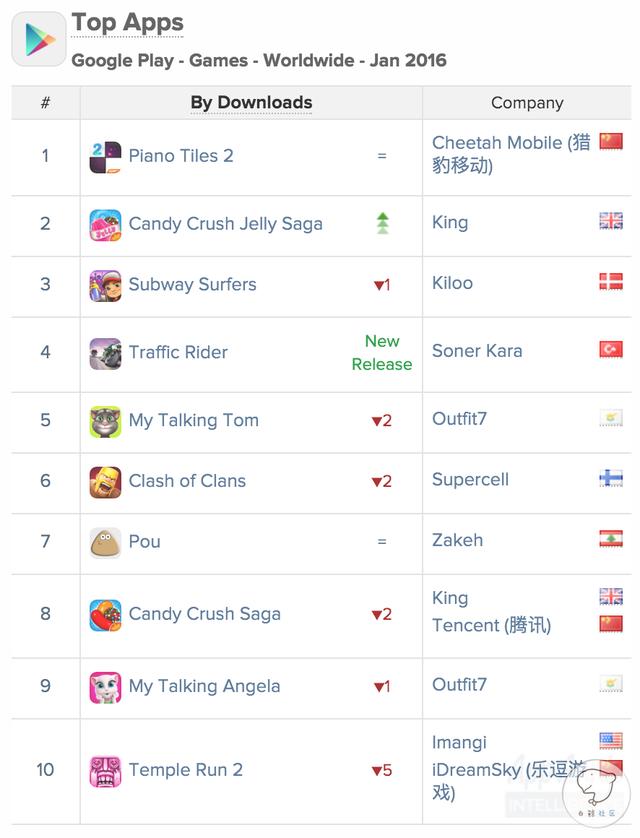Image resolution: width=640 pixels, height=838 pixels.
Task: Click the Temple Run 2 icon
Action: pyautogui.click(x=105, y=771)
